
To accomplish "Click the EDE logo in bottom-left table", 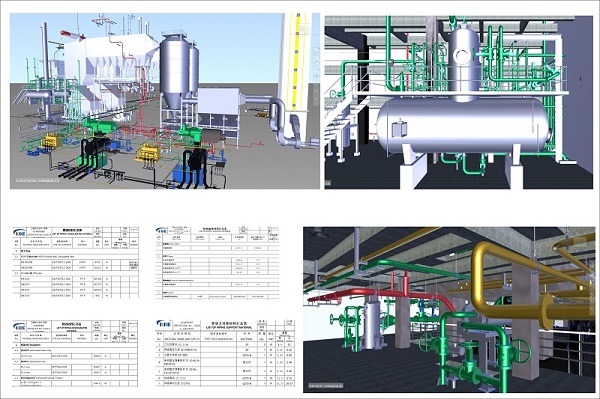I will pyautogui.click(x=20, y=327).
